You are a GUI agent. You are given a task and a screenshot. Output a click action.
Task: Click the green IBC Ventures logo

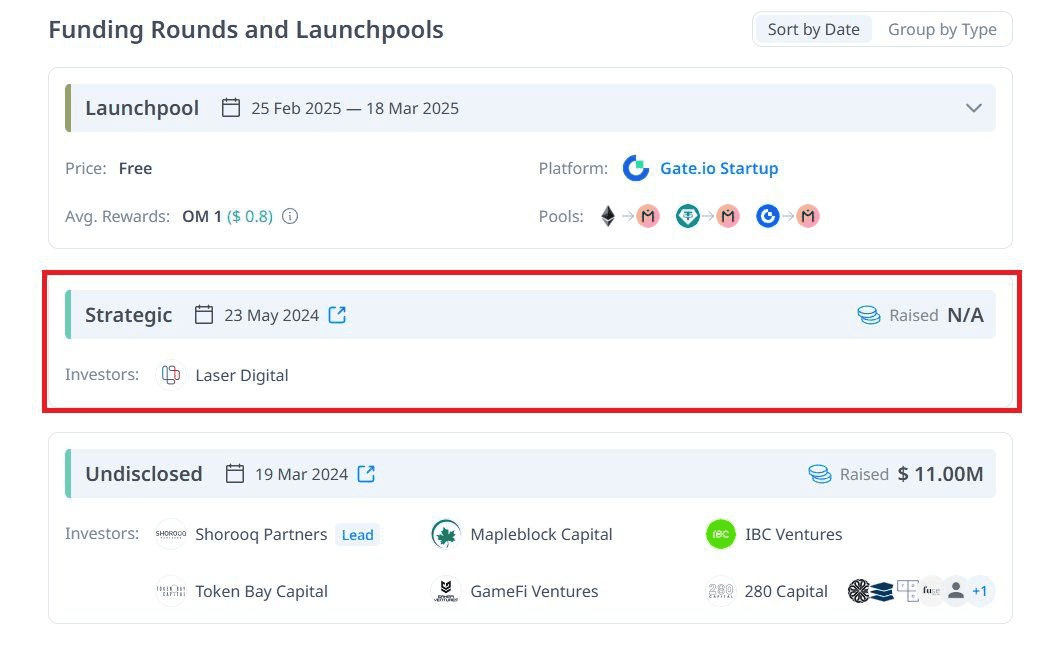pos(721,534)
